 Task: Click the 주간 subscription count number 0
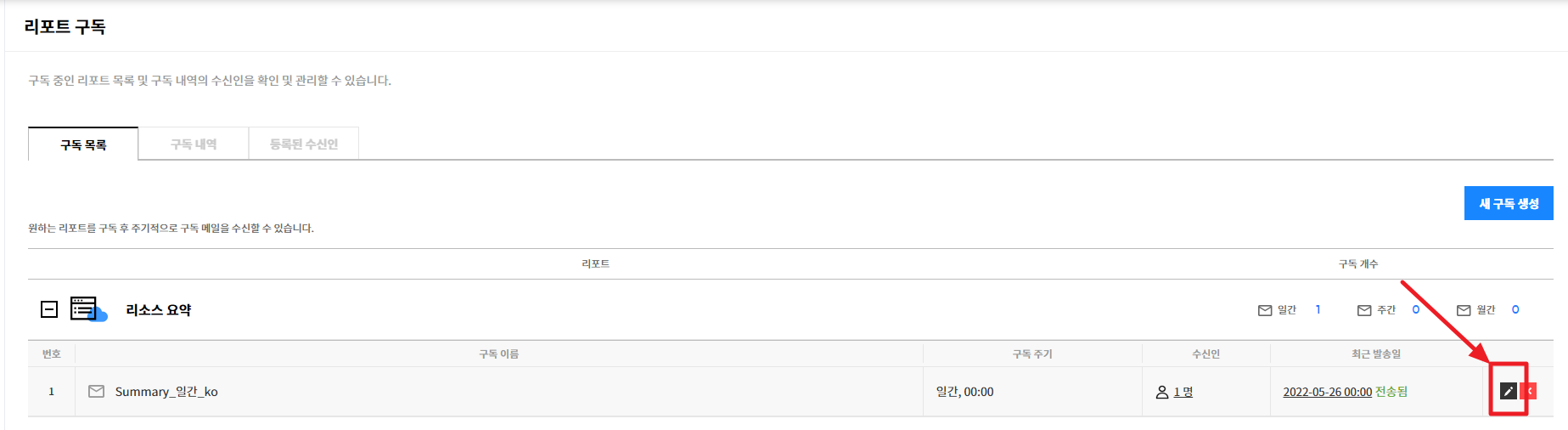pyautogui.click(x=1416, y=309)
